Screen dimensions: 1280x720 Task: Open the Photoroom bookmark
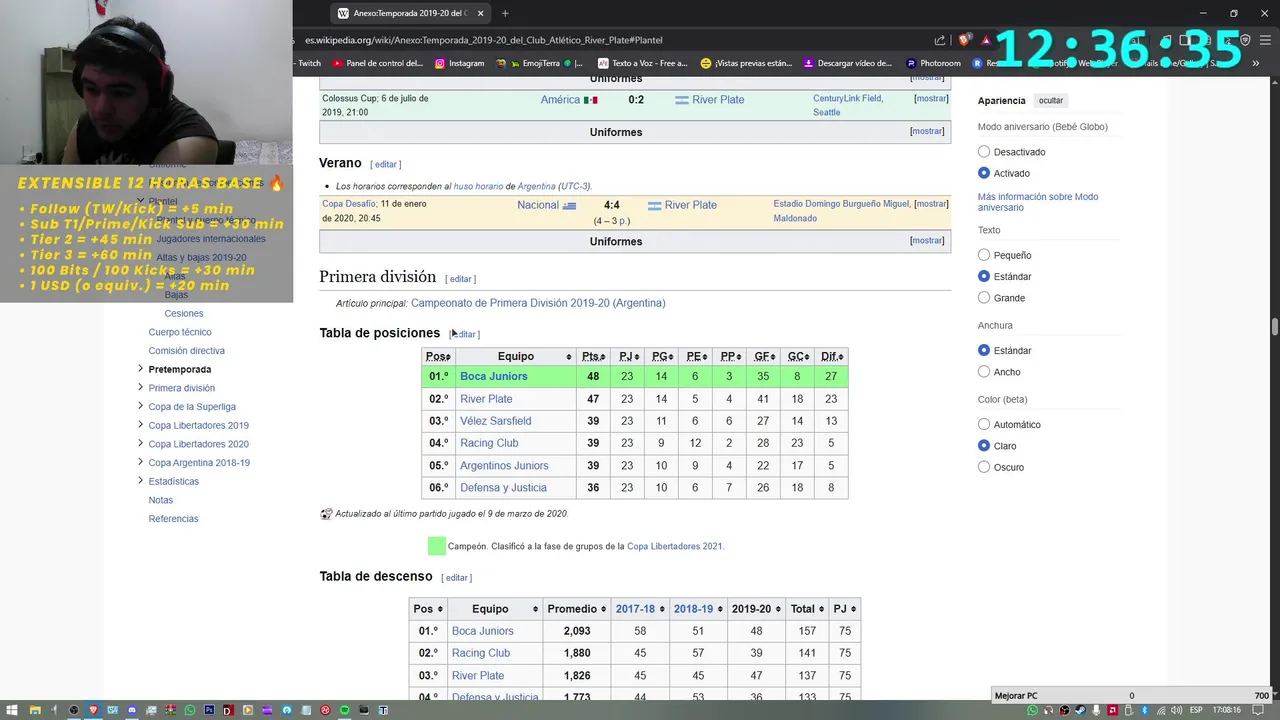pyautogui.click(x=933, y=63)
